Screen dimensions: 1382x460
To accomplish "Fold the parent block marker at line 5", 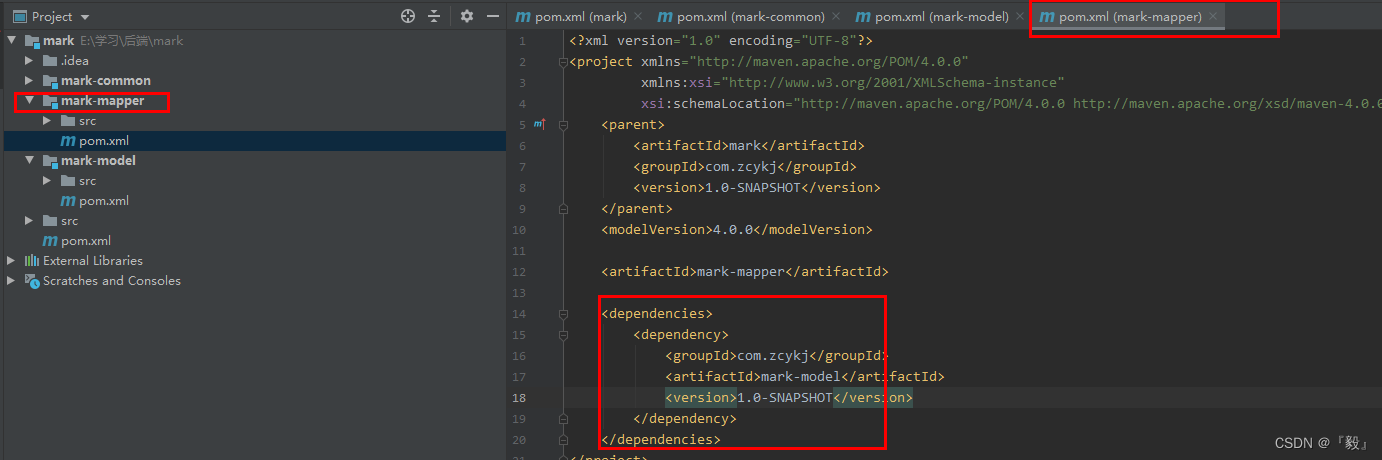I will [x=564, y=124].
